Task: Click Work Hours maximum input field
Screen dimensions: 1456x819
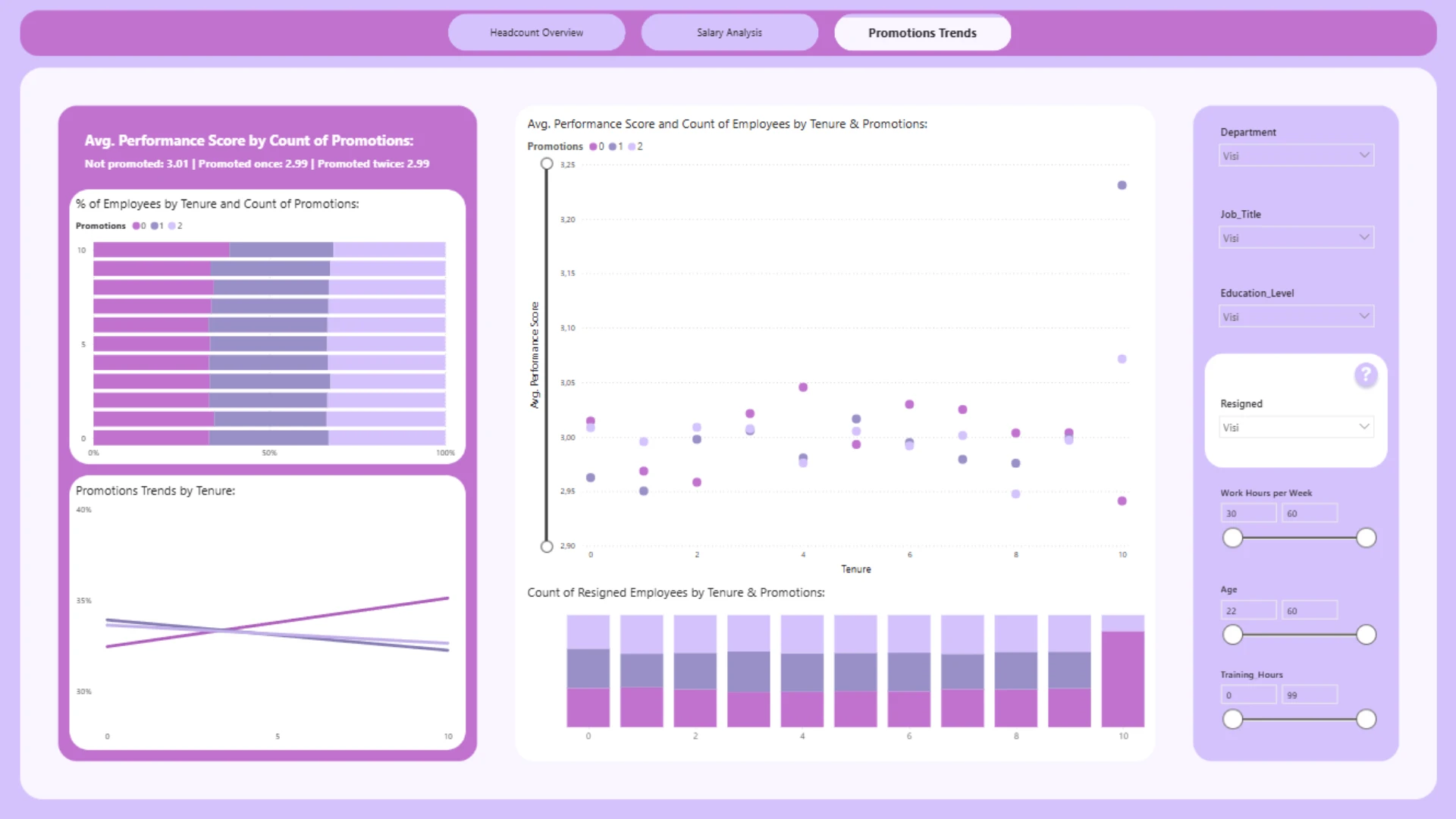Action: coord(1309,513)
